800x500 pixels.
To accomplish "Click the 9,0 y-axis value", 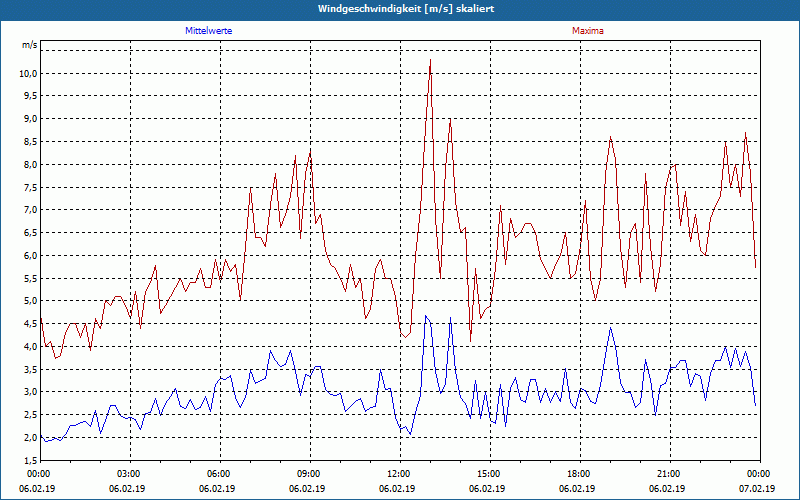I will click(31, 118).
